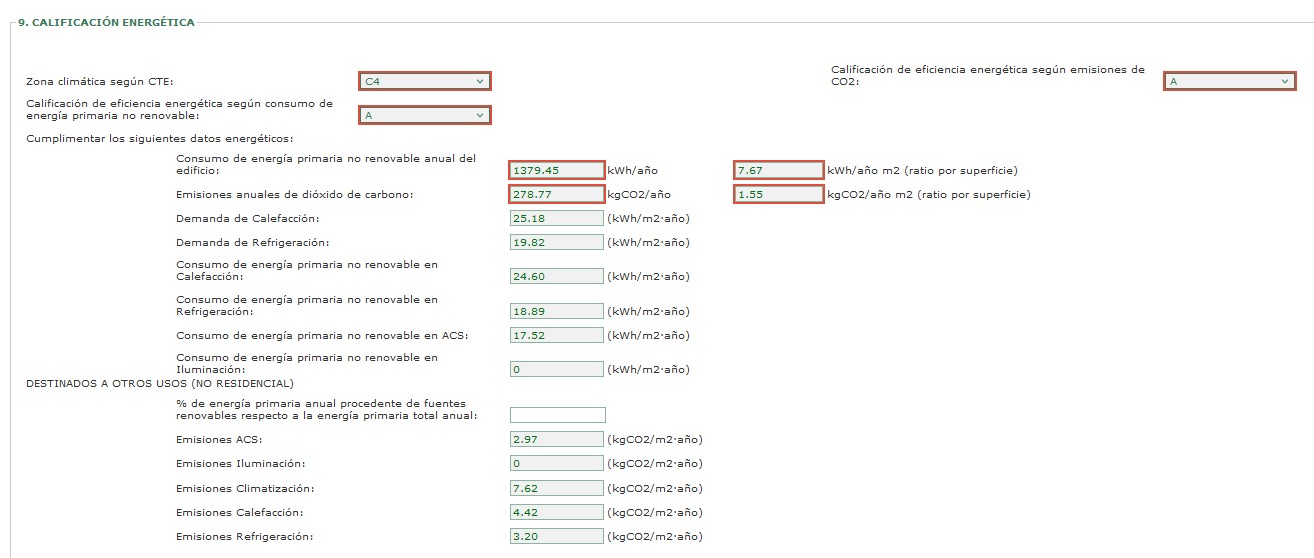
Task: Click the 'Demanda de Calefacción:' label
Action: tap(248, 218)
